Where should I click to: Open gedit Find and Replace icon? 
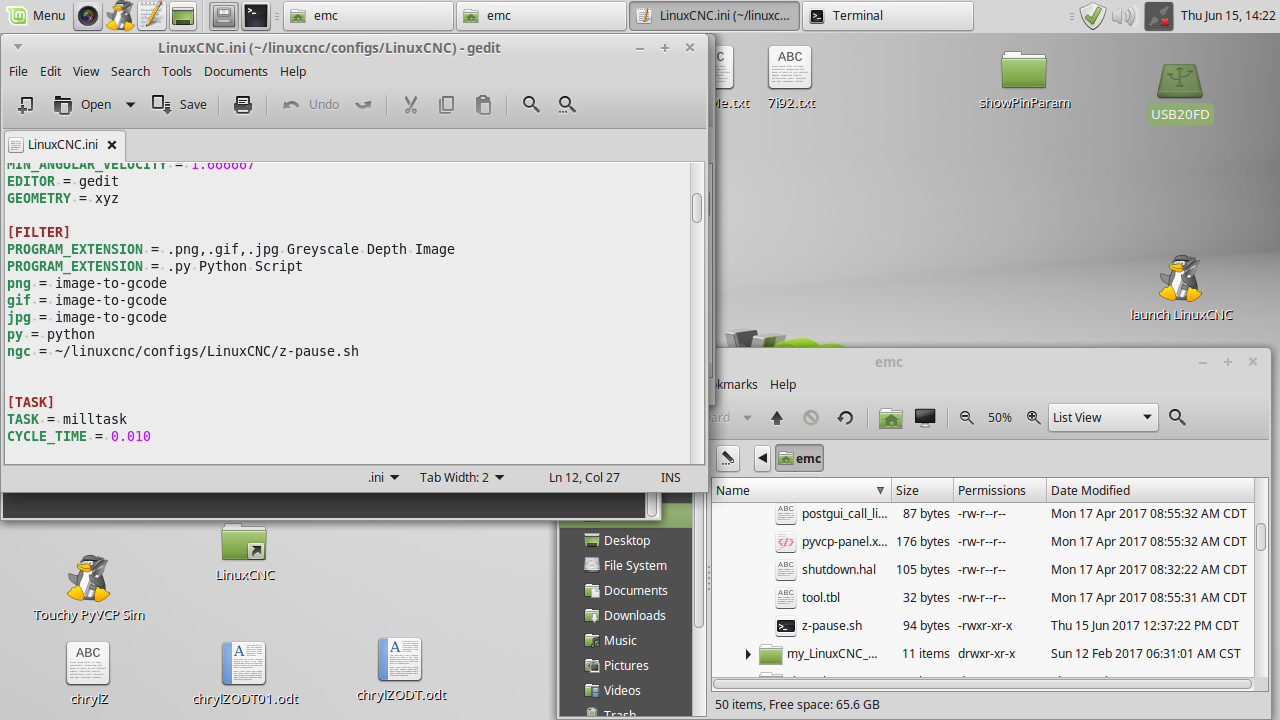567,104
